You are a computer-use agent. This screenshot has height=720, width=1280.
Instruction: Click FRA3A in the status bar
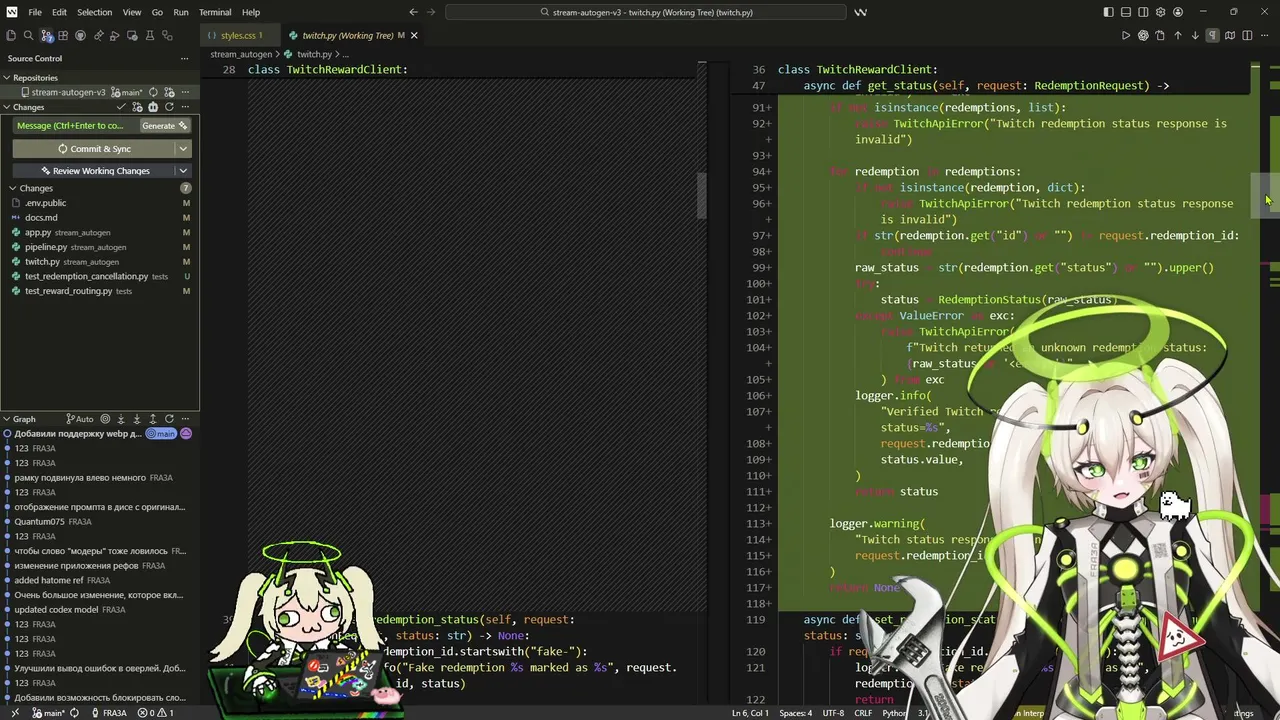click(108, 713)
